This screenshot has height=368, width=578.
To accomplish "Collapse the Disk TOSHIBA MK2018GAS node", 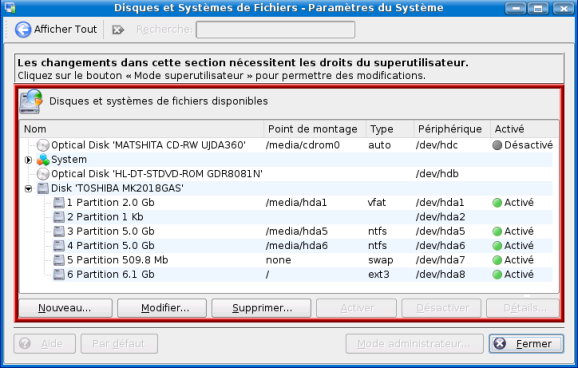I will [x=28, y=188].
